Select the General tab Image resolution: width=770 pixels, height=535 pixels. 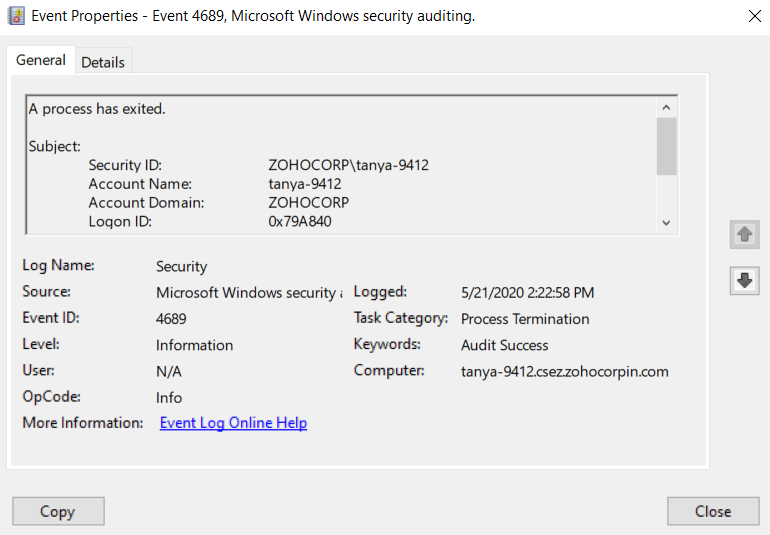(x=41, y=60)
